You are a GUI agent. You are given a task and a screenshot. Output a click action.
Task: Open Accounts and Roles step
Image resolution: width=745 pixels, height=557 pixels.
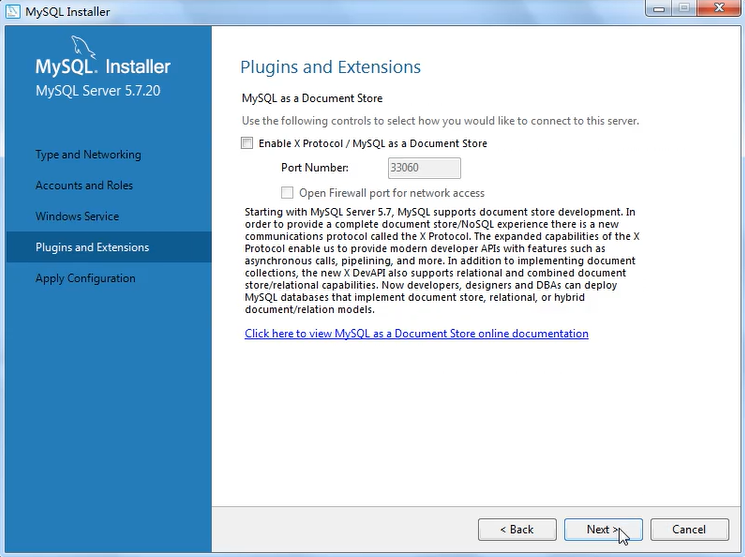(x=84, y=185)
